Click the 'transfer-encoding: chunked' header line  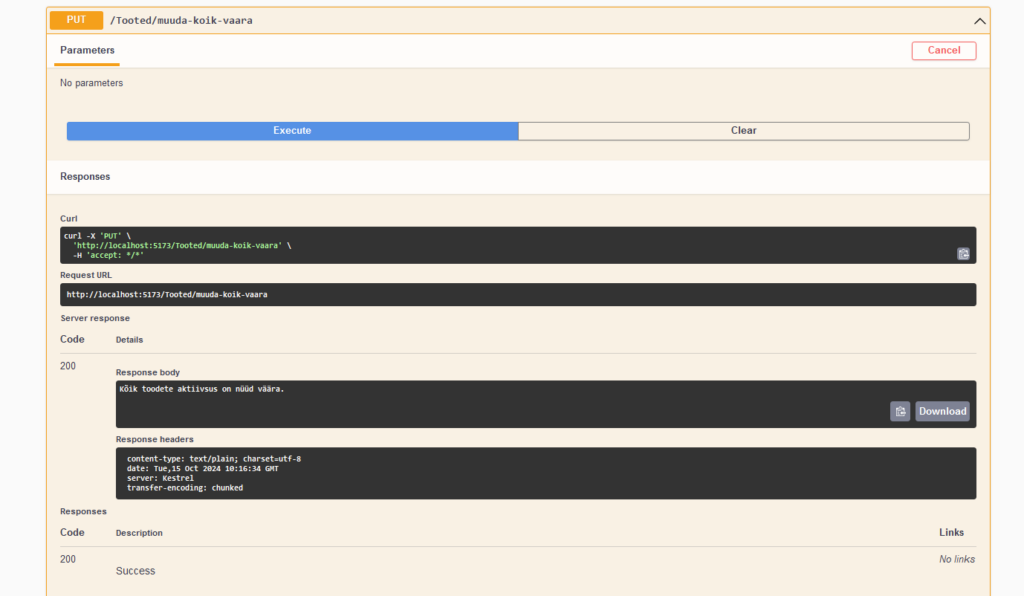185,488
